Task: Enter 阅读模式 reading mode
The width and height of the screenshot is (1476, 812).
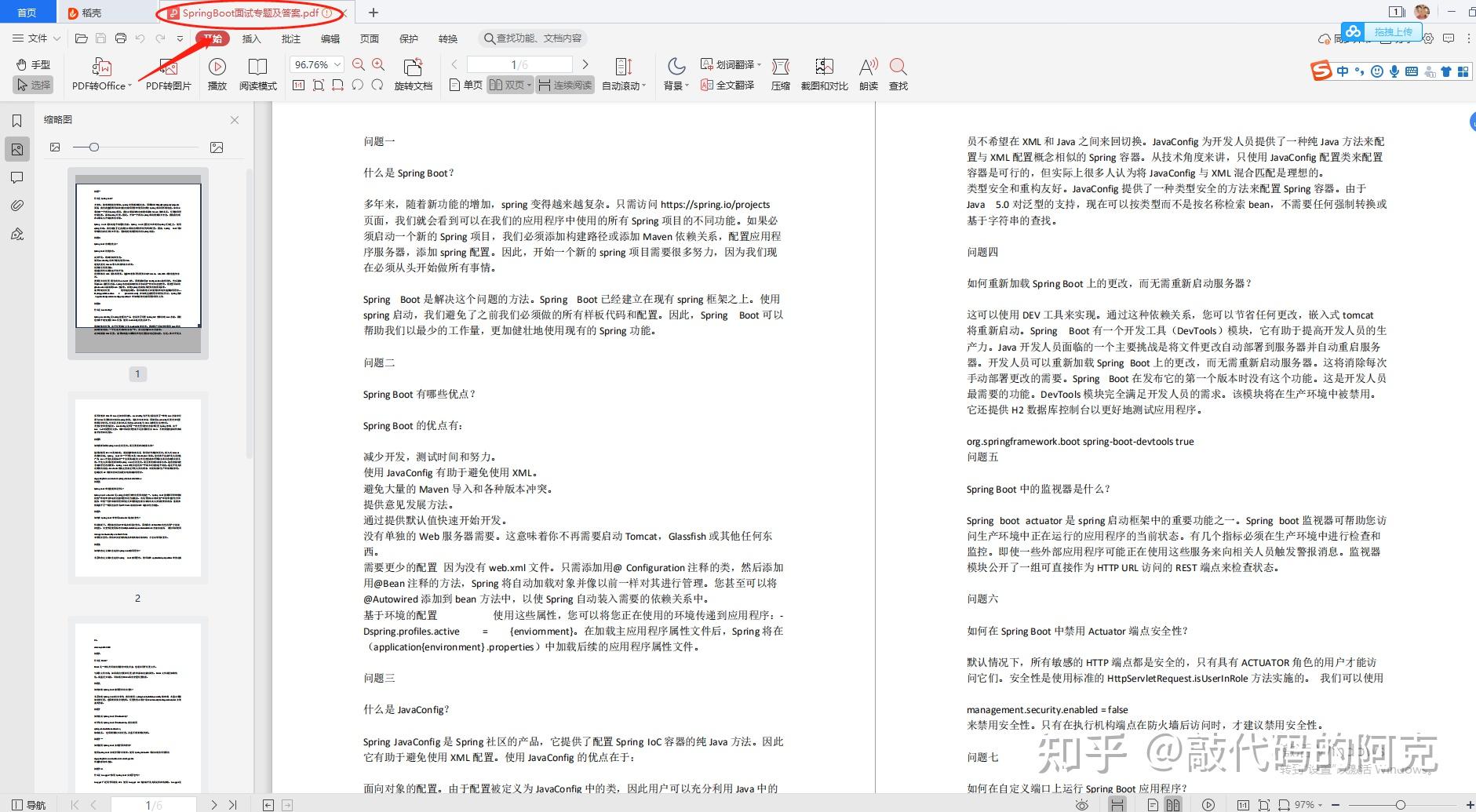Action: click(x=257, y=73)
